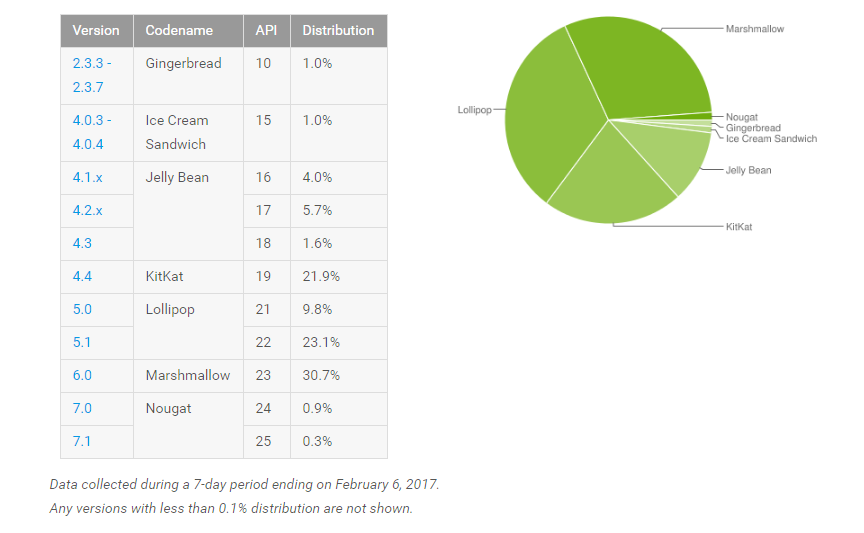The height and width of the screenshot is (533, 864).
Task: Open the 6.0 Marshmallow version link
Action: [81, 375]
